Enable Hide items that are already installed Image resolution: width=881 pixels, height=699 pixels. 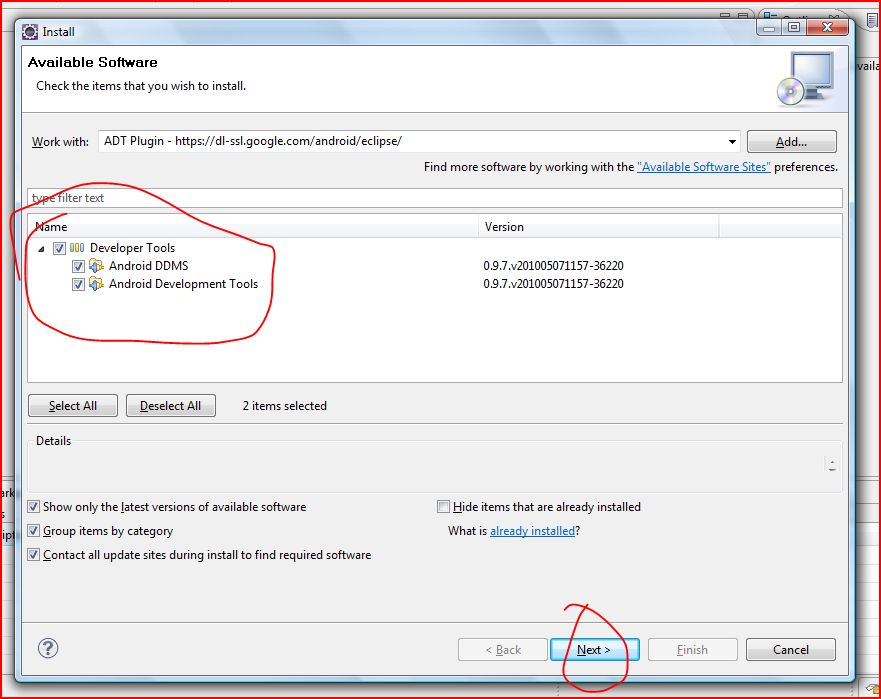[x=443, y=507]
